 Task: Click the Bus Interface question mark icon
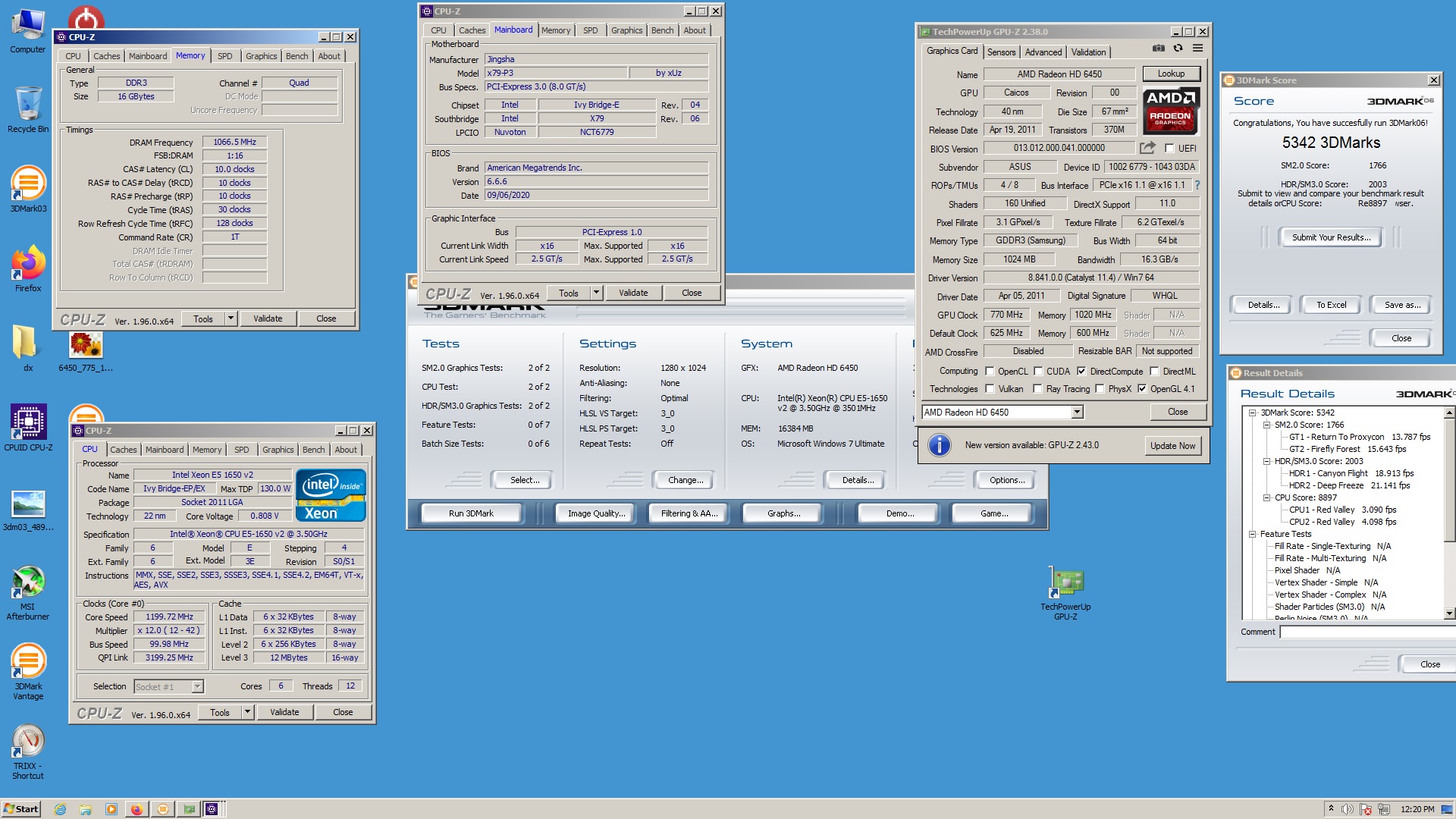(1197, 185)
